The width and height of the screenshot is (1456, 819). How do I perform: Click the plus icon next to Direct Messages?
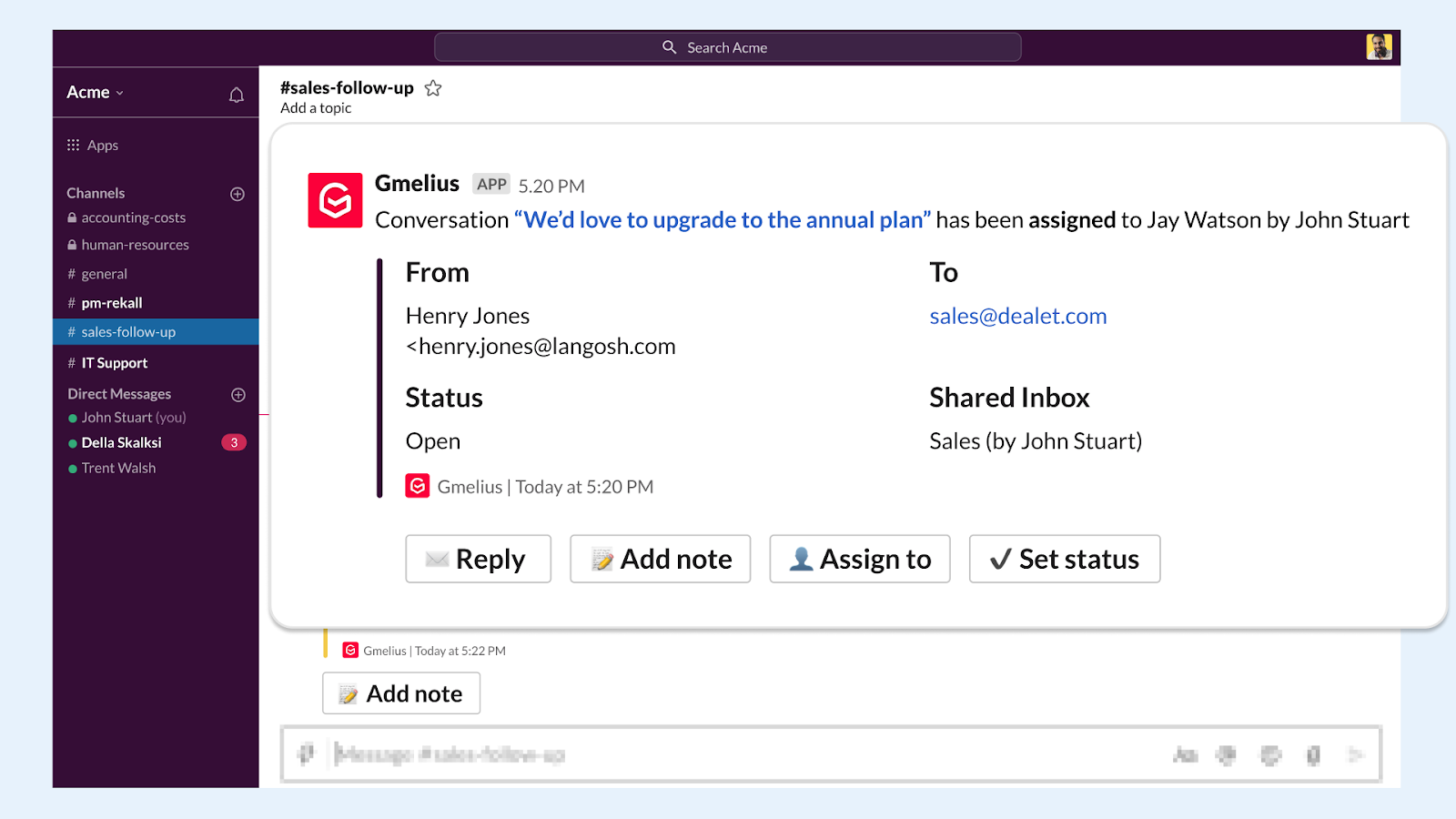point(237,394)
